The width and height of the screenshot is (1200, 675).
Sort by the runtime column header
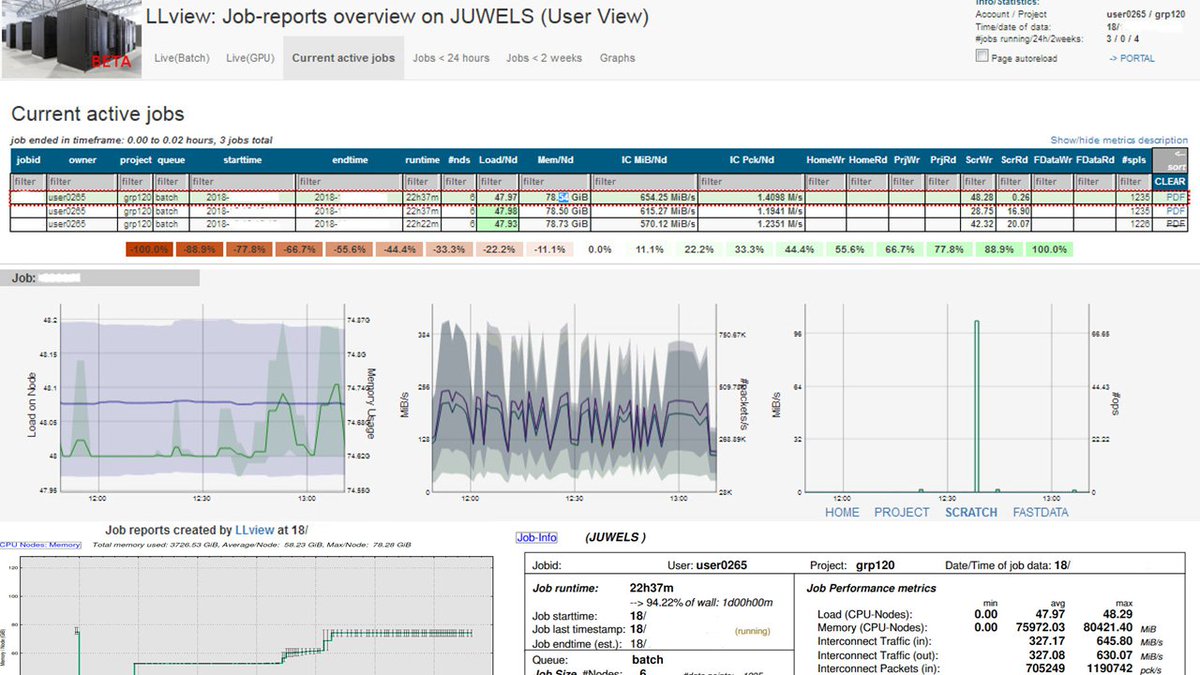click(x=422, y=160)
